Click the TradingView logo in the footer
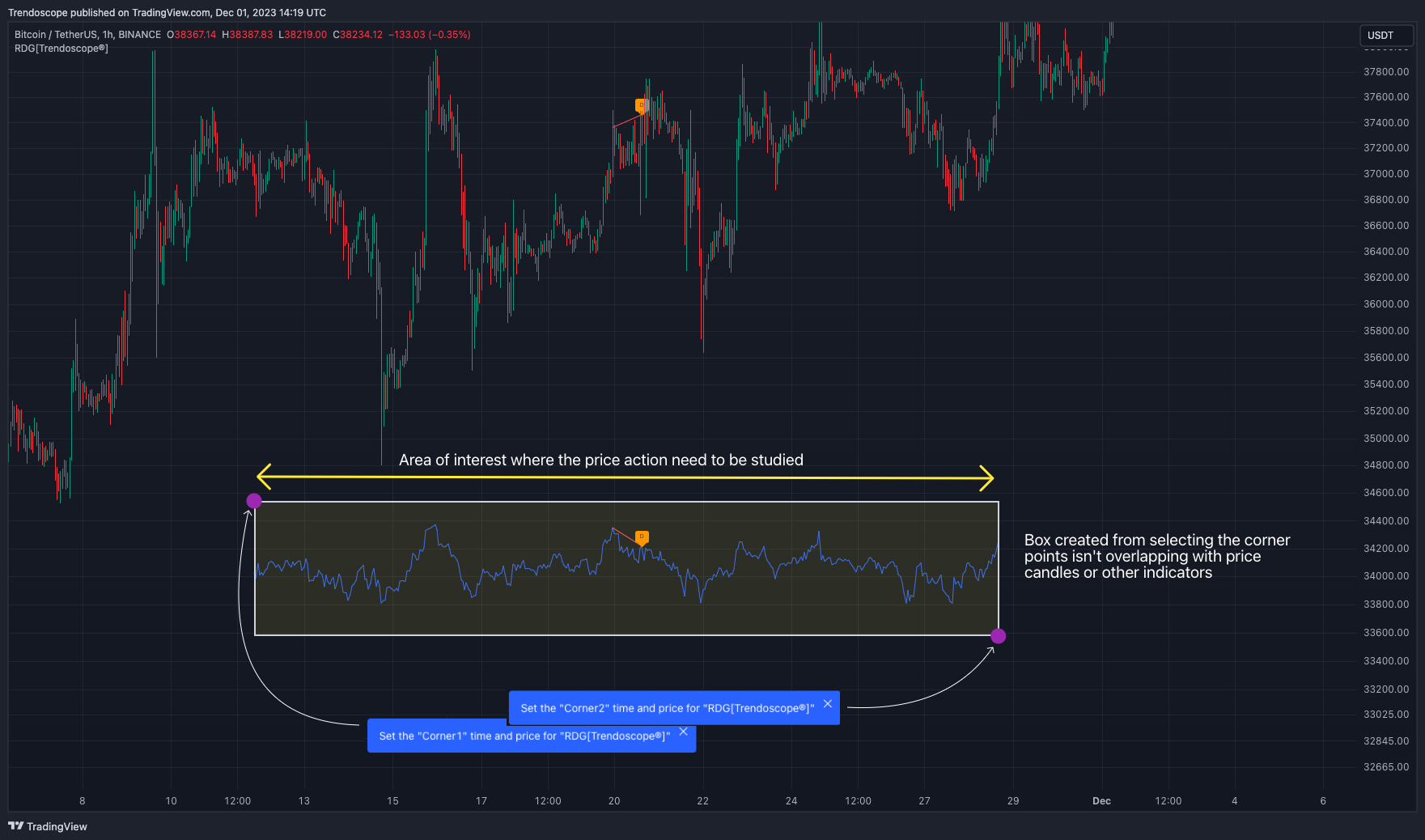The width and height of the screenshot is (1425, 840). pyautogui.click(x=48, y=826)
